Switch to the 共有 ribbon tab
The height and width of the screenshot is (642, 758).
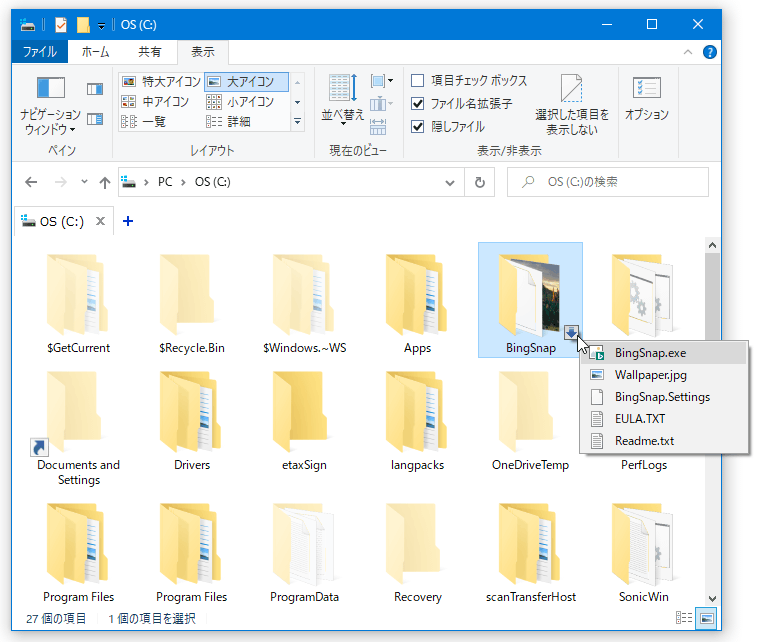(x=150, y=52)
